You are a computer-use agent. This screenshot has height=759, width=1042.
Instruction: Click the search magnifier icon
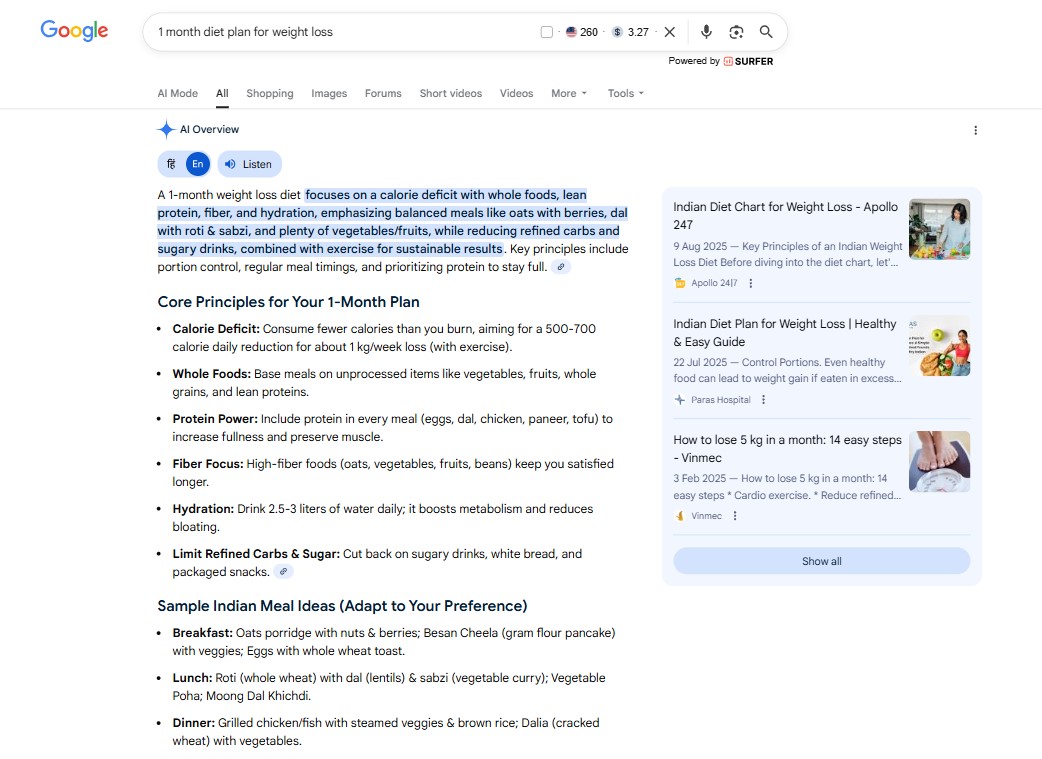click(x=765, y=31)
